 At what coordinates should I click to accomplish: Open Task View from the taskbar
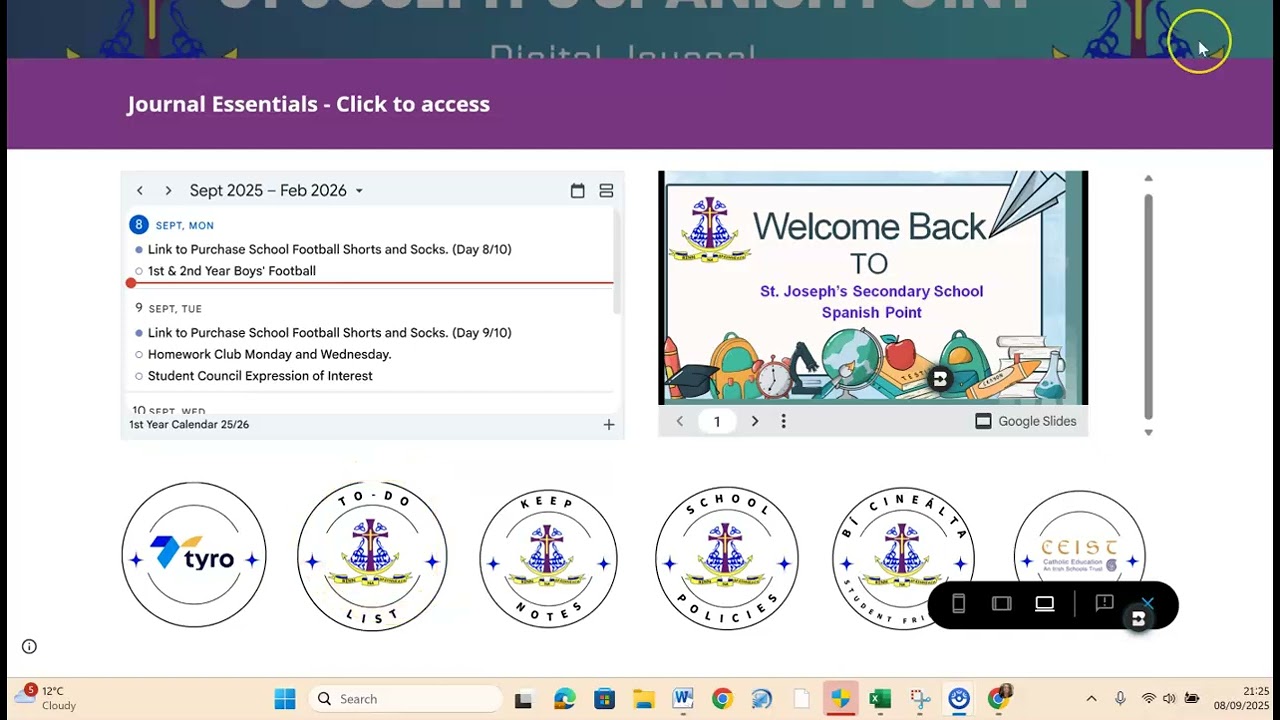pyautogui.click(x=523, y=699)
